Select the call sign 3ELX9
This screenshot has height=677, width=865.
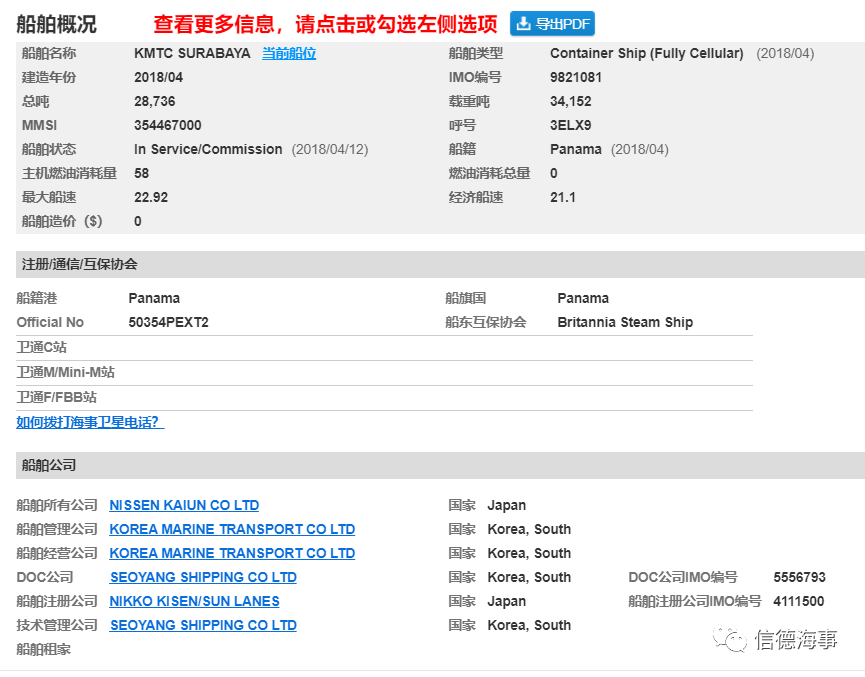point(570,125)
